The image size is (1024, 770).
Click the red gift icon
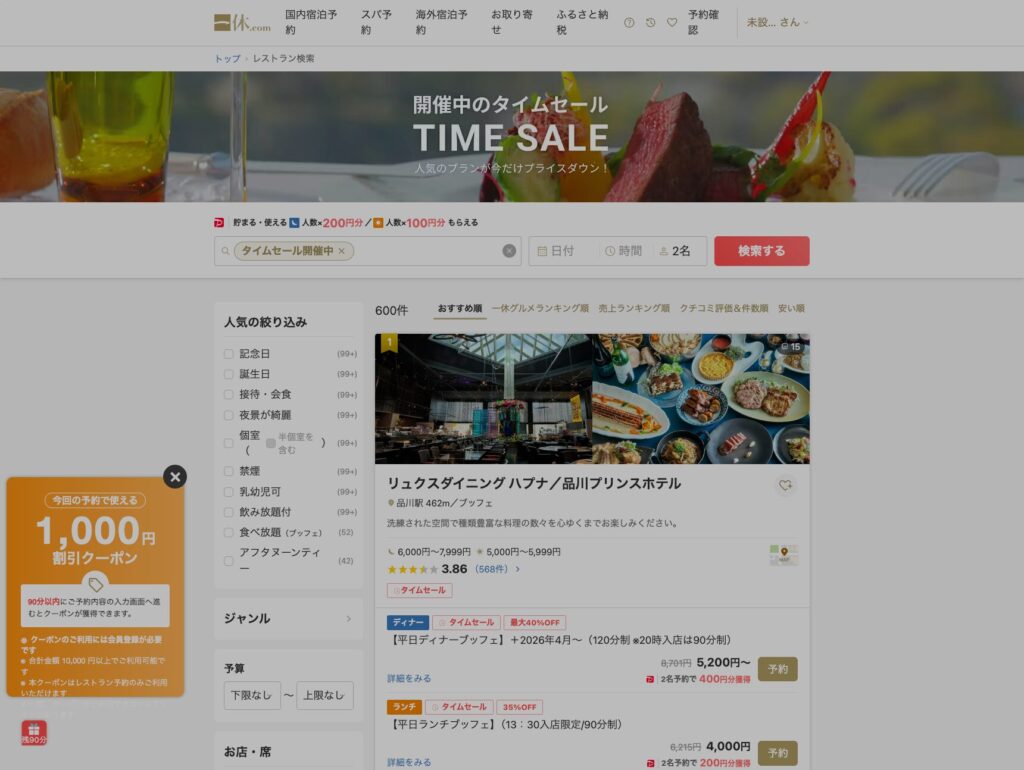click(x=35, y=732)
